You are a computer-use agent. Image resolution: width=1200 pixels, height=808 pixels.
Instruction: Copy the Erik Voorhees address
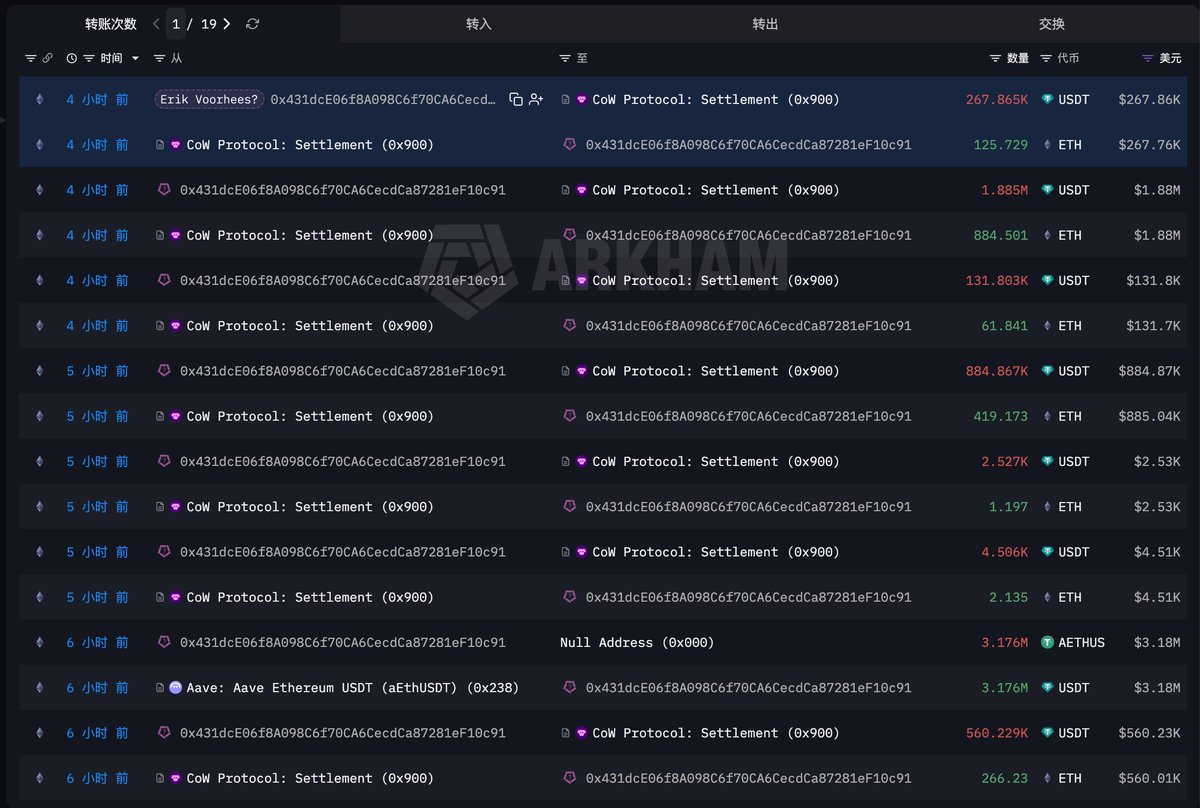coord(516,99)
